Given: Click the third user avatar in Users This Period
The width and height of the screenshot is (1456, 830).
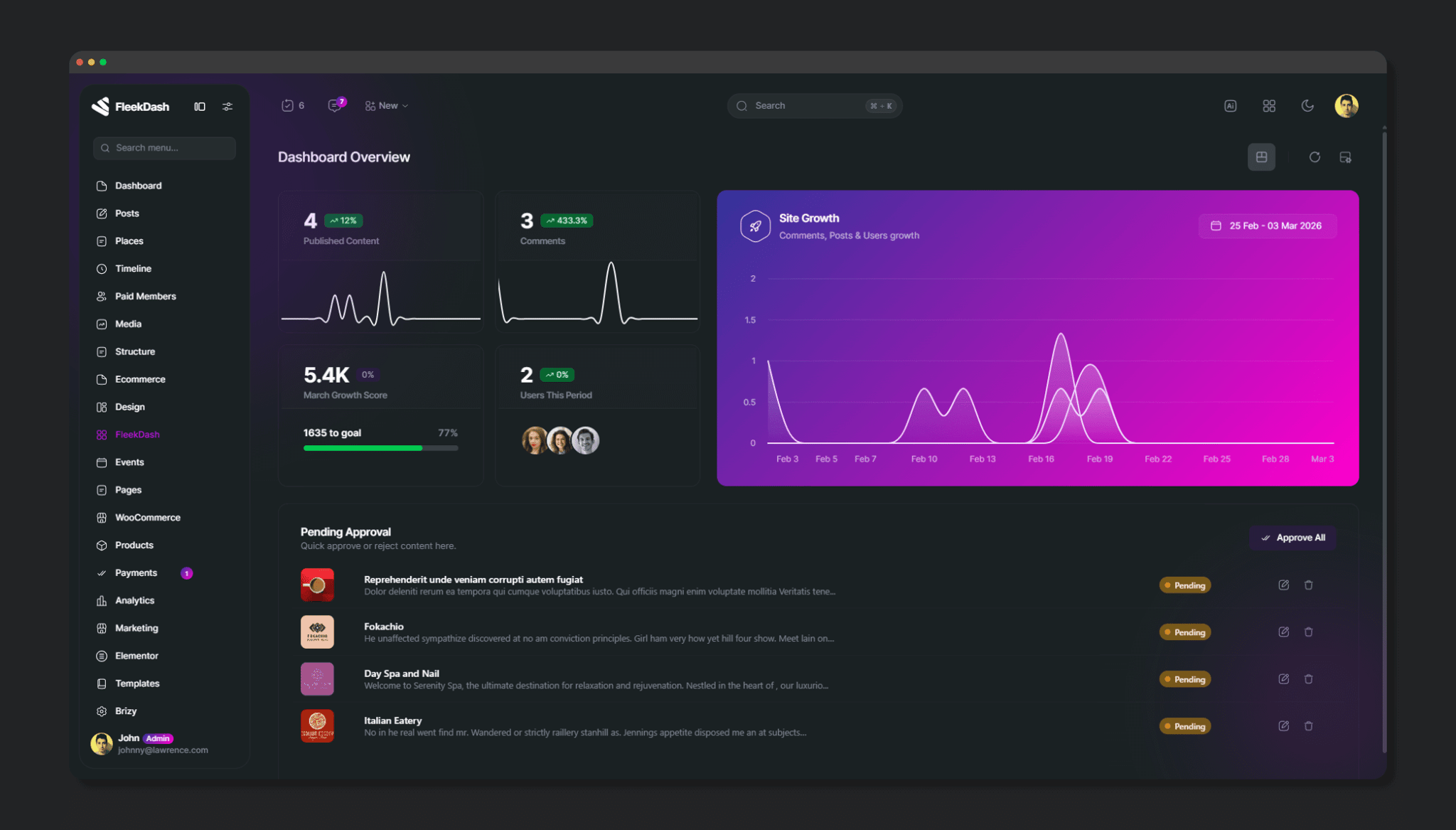Looking at the screenshot, I should (586, 440).
